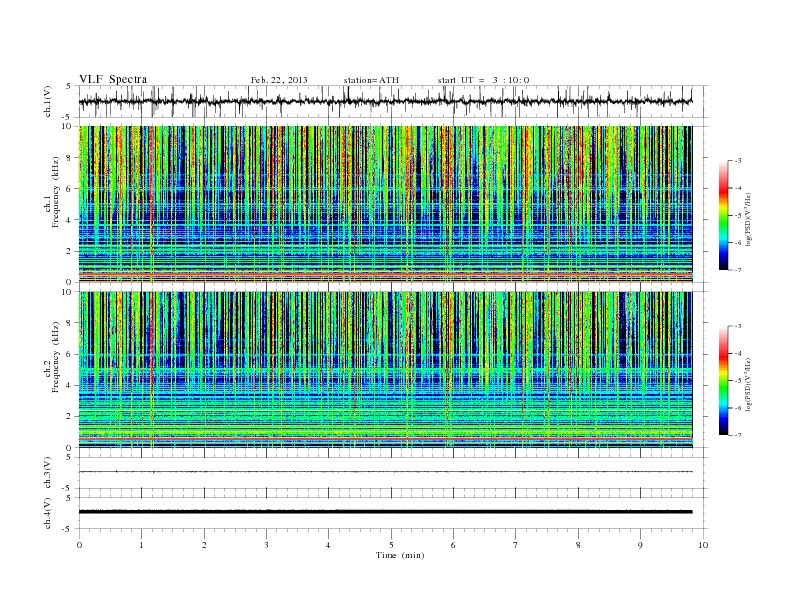Click the ch.2 PSD color scale bar
792x612 pixels.
click(x=724, y=381)
